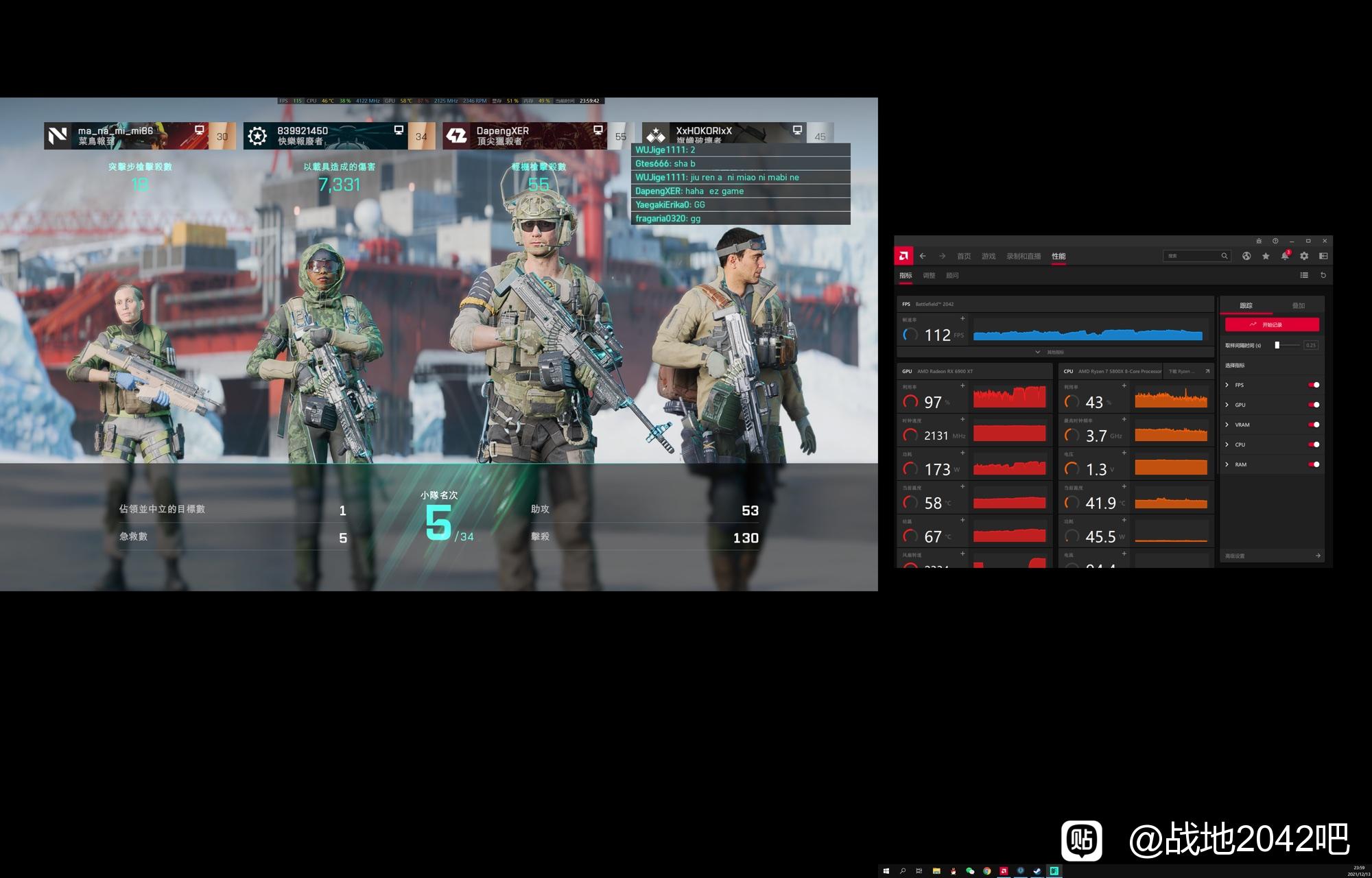Click the bug report icon in title bar
The width and height of the screenshot is (1372, 878).
coord(1259,241)
